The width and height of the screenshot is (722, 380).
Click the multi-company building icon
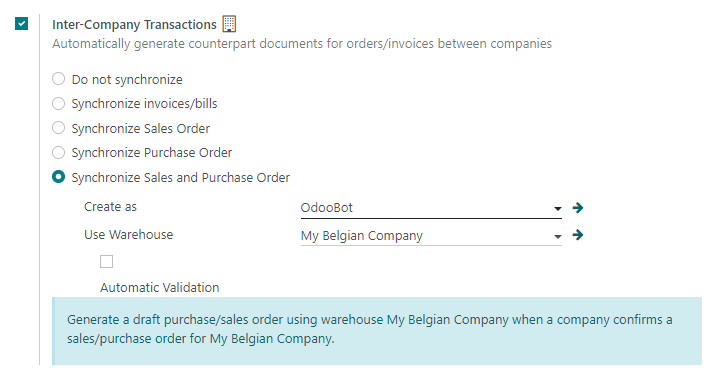pos(229,24)
